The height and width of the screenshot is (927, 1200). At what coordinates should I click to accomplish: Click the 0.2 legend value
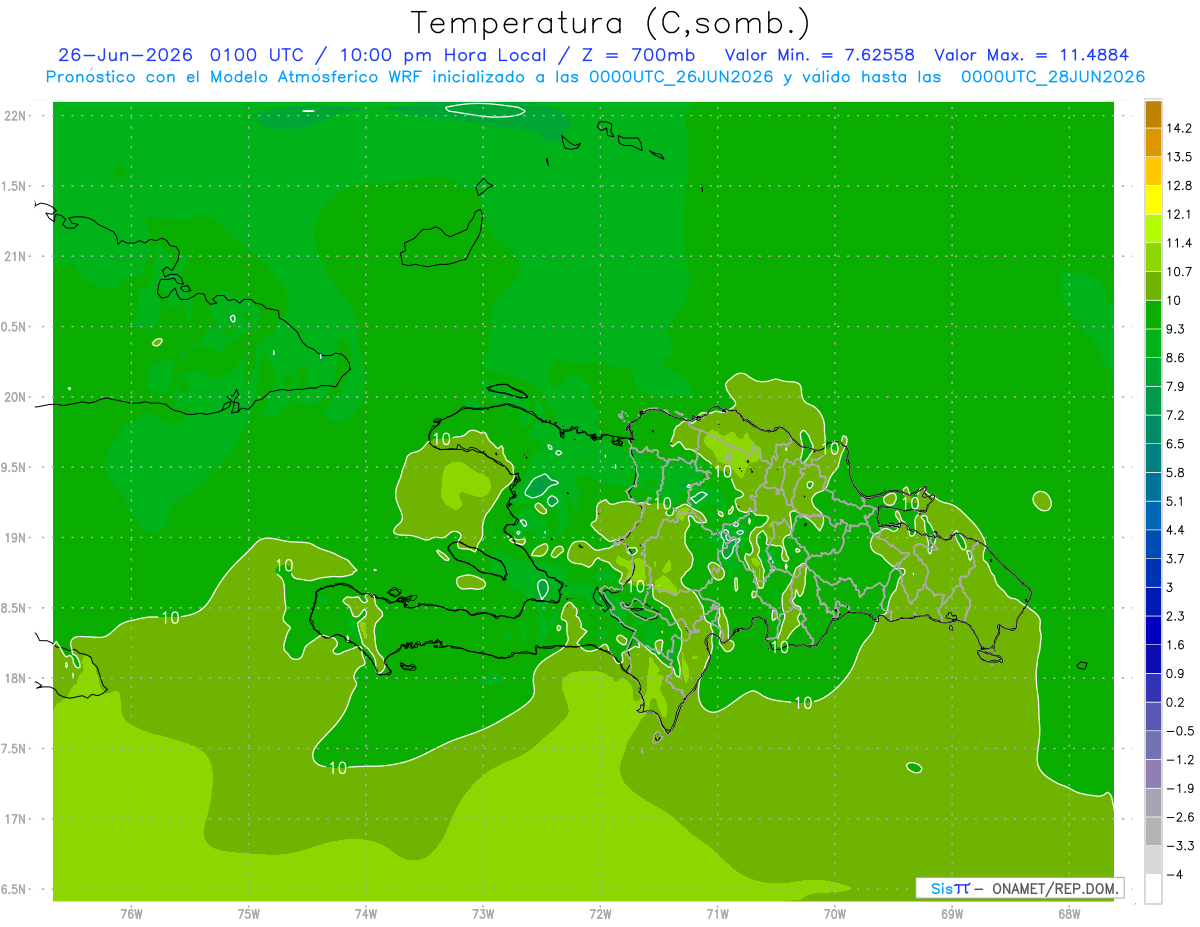pos(1175,702)
